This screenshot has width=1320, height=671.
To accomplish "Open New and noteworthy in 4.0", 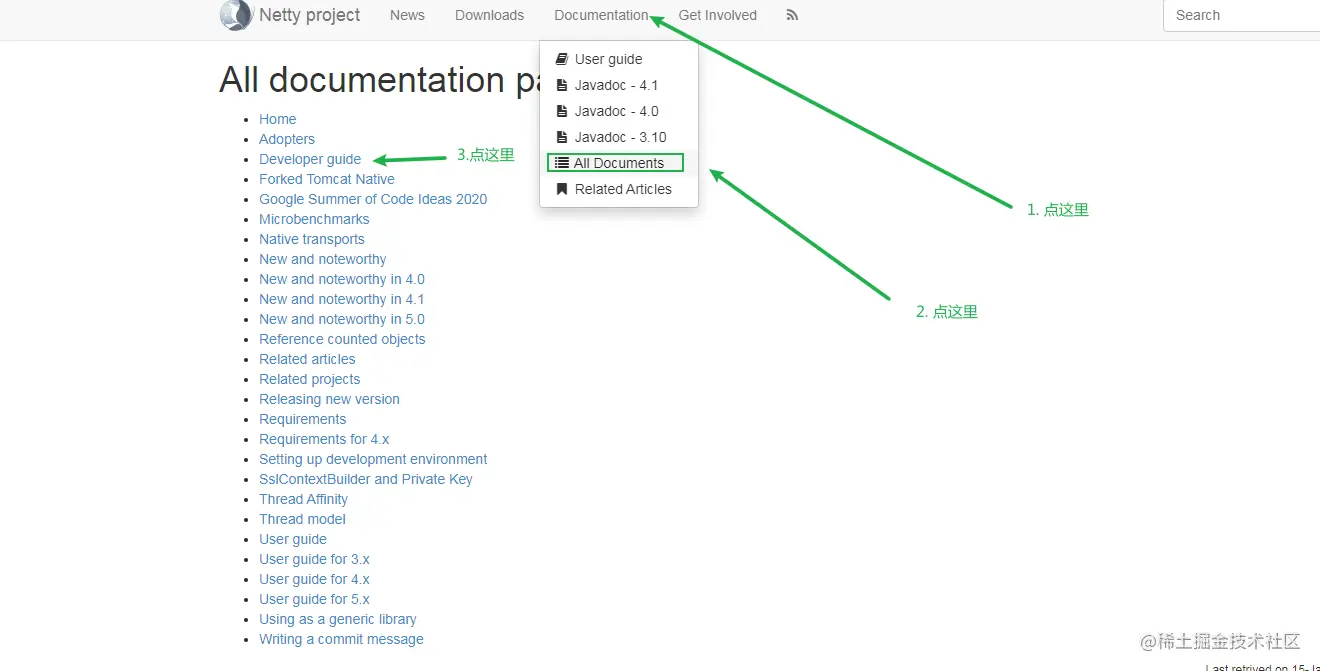I will click(342, 279).
